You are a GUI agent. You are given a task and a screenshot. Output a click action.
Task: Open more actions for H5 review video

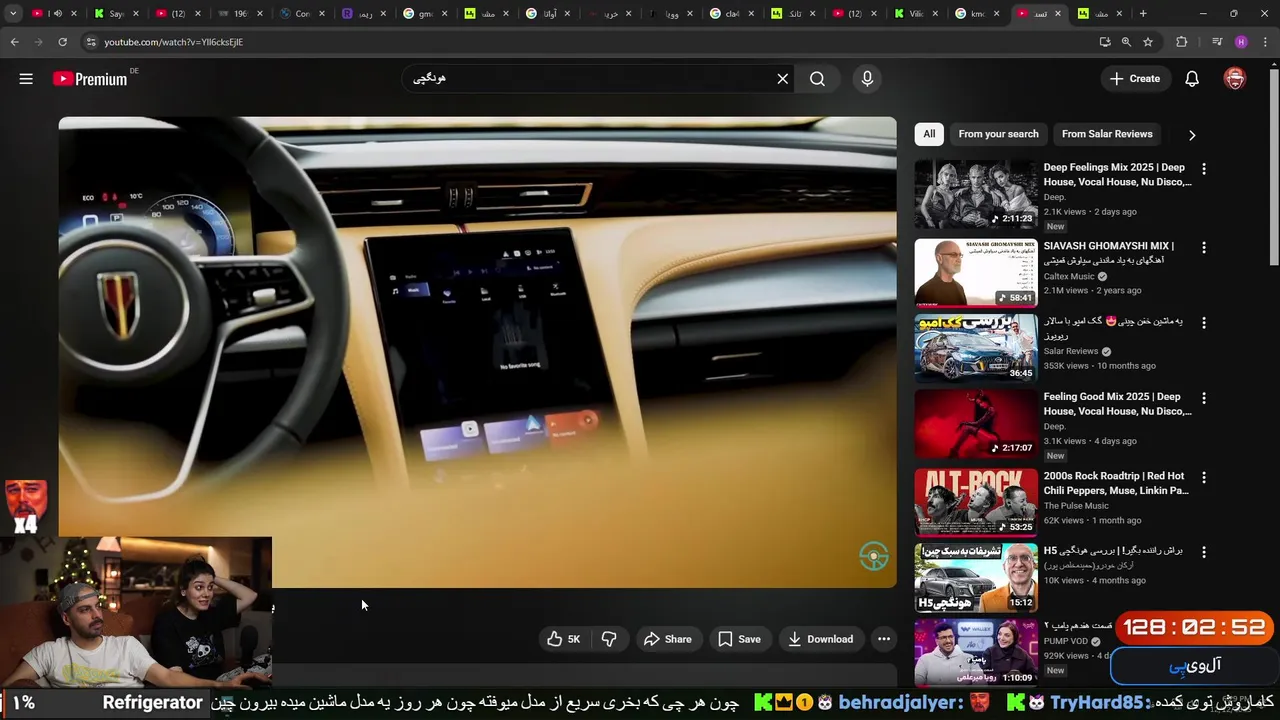tap(1204, 552)
